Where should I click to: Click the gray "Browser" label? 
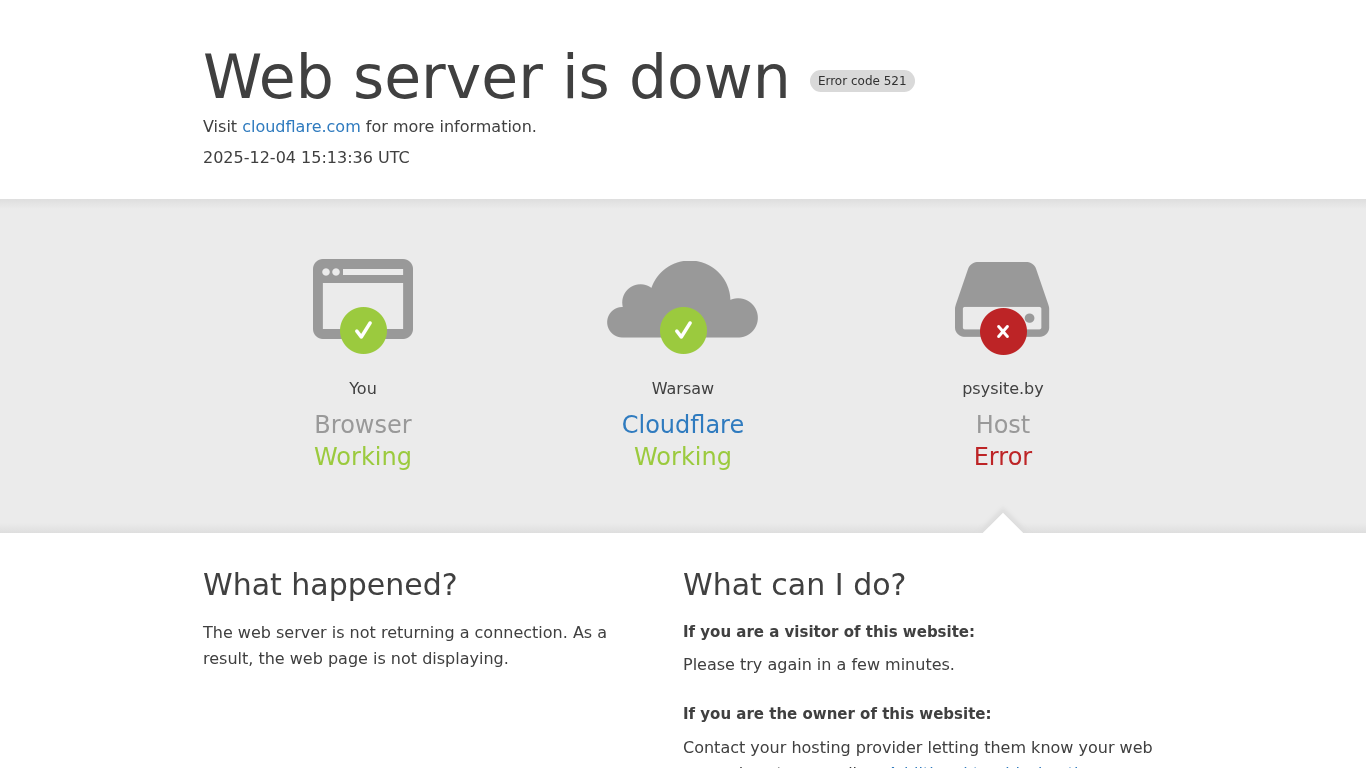click(x=363, y=425)
